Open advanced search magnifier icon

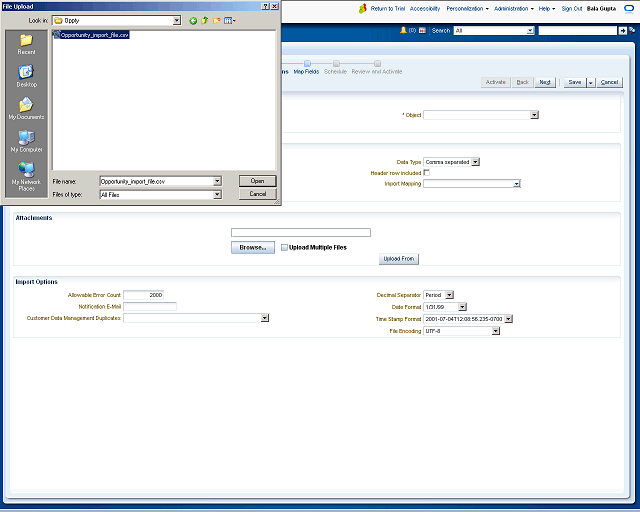point(632,30)
